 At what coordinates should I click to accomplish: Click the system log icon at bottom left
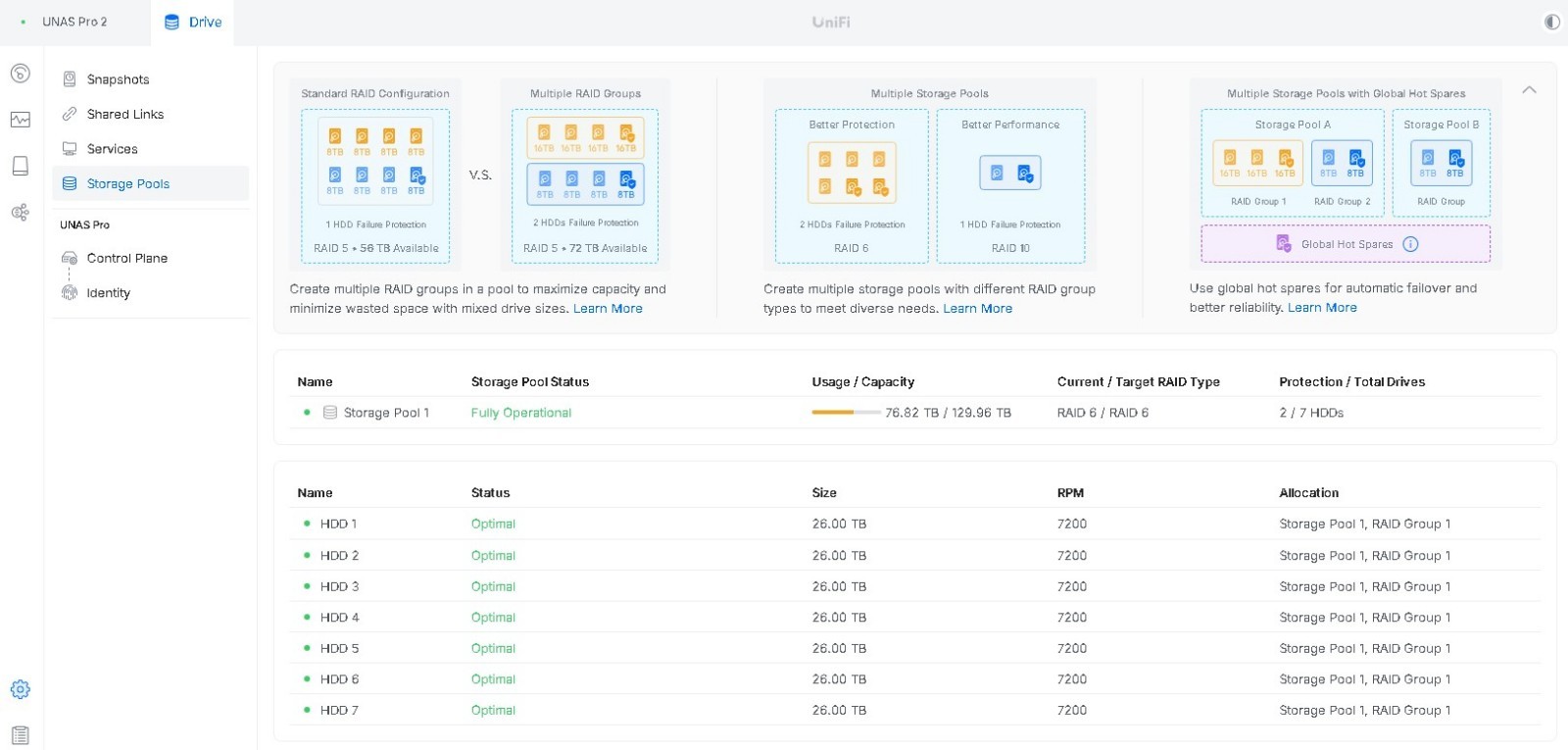coord(20,735)
